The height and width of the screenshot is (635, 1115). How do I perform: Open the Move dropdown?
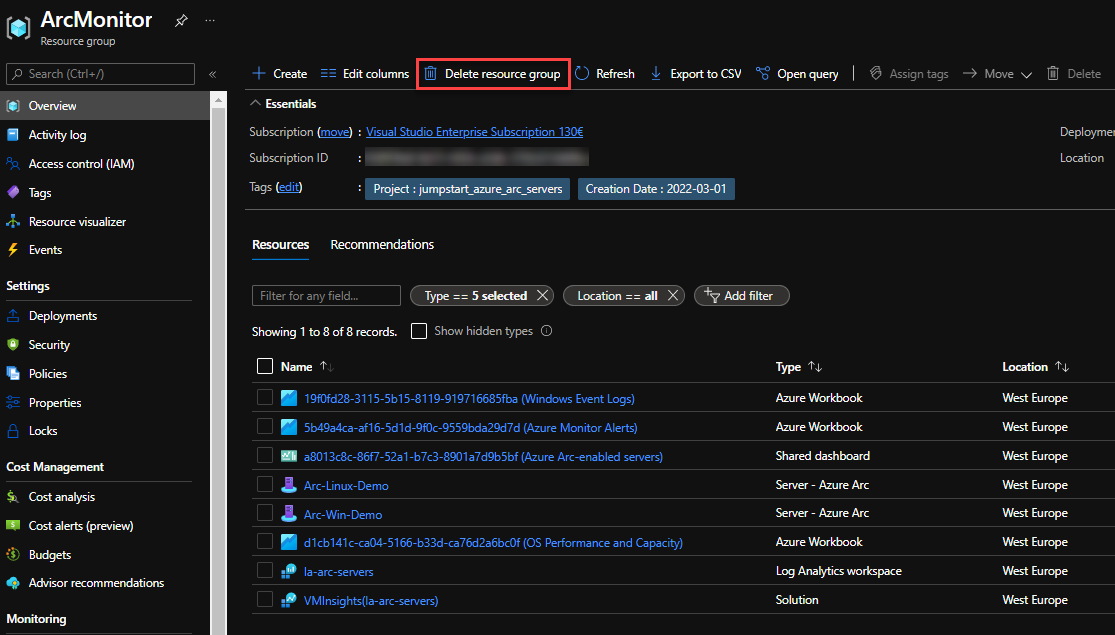[998, 73]
